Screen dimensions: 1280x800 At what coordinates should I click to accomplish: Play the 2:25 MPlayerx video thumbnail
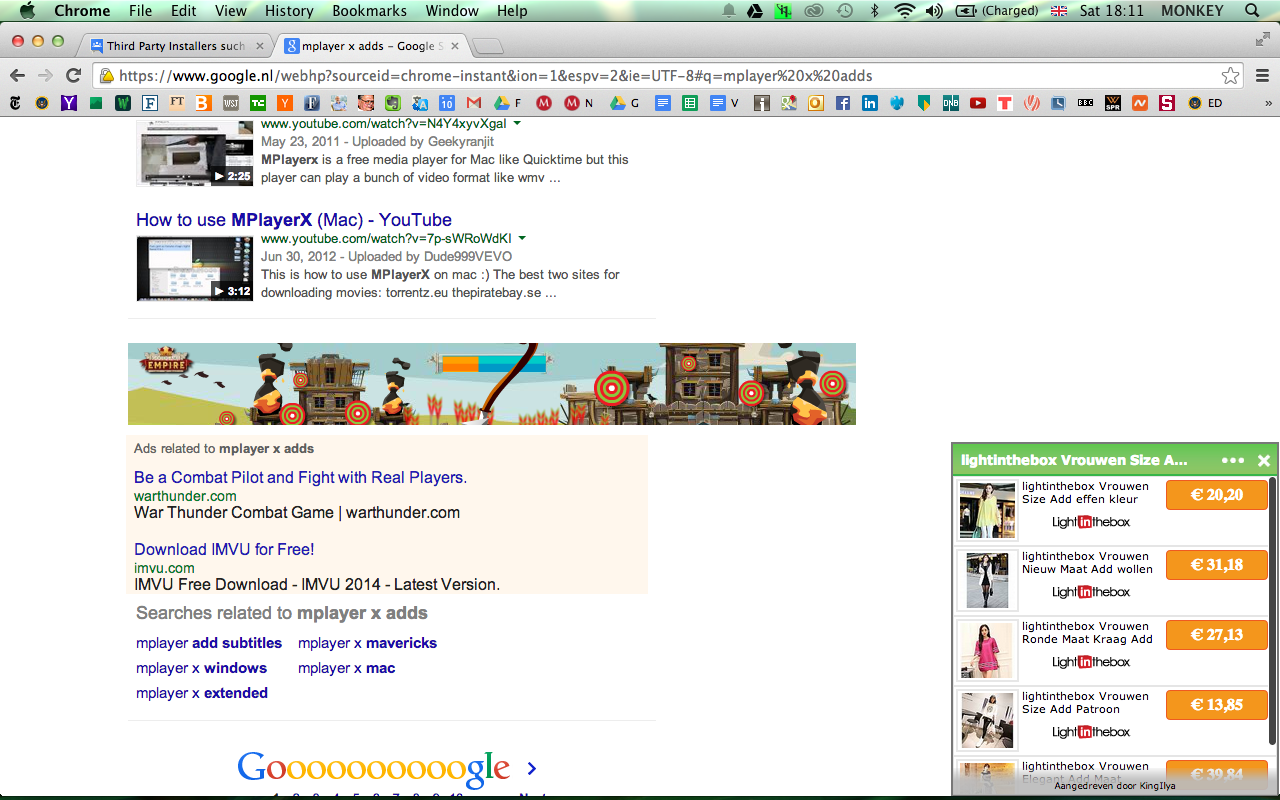[x=195, y=153]
